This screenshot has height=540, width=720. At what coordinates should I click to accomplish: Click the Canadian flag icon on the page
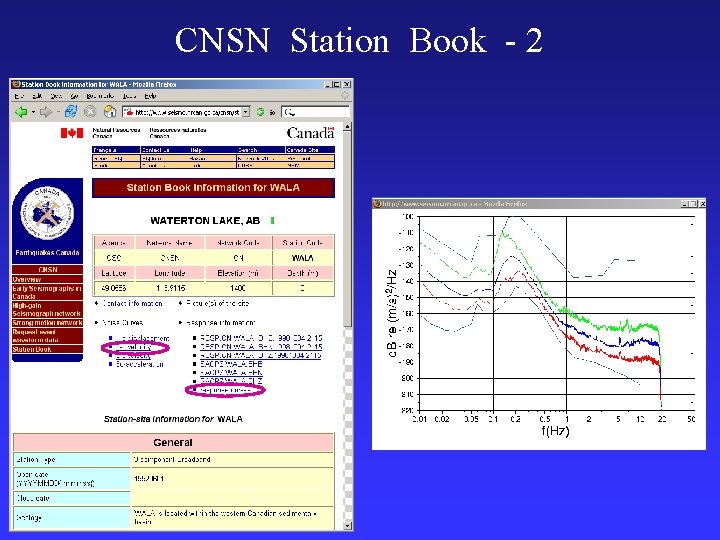pos(72,133)
